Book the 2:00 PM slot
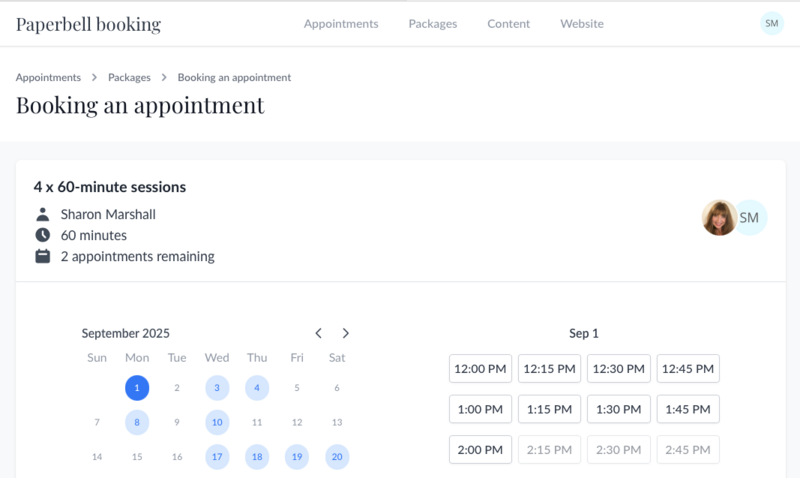This screenshot has width=800, height=478. tap(480, 450)
